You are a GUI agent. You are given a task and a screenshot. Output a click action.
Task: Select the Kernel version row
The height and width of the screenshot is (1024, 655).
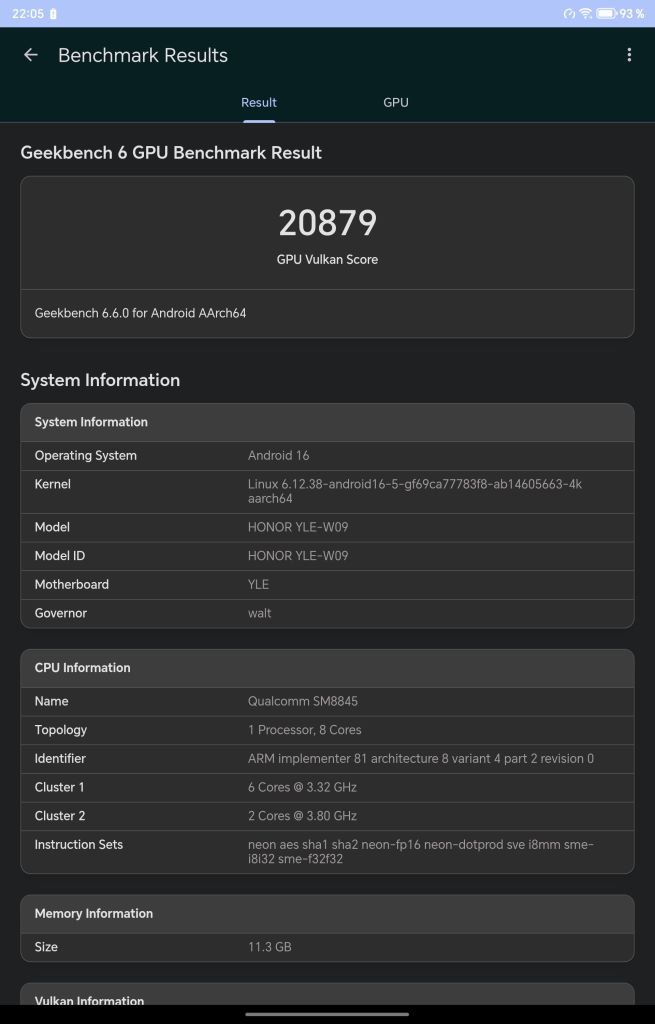coord(327,491)
